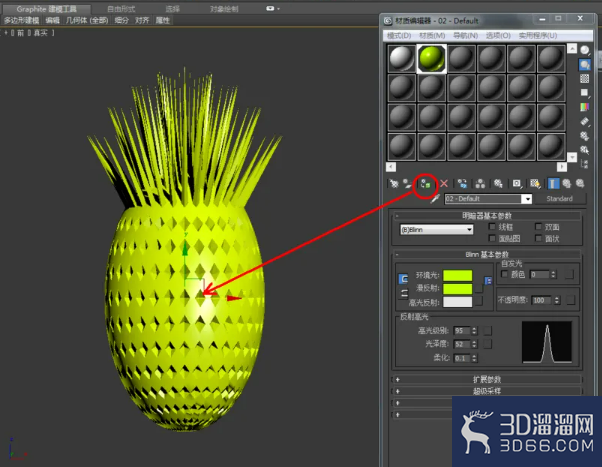Click red X Reset Map/Material icon
Image resolution: width=602 pixels, height=467 pixels.
tap(444, 184)
